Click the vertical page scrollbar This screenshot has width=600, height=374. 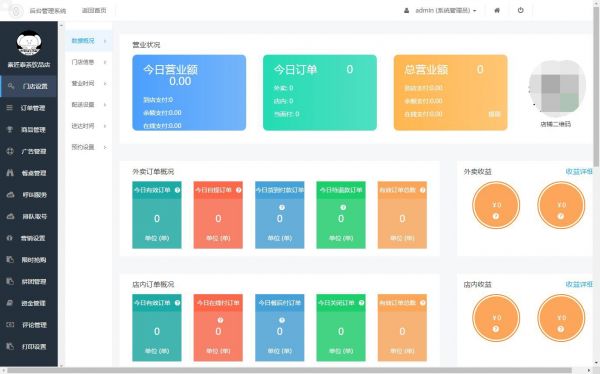tap(596, 88)
